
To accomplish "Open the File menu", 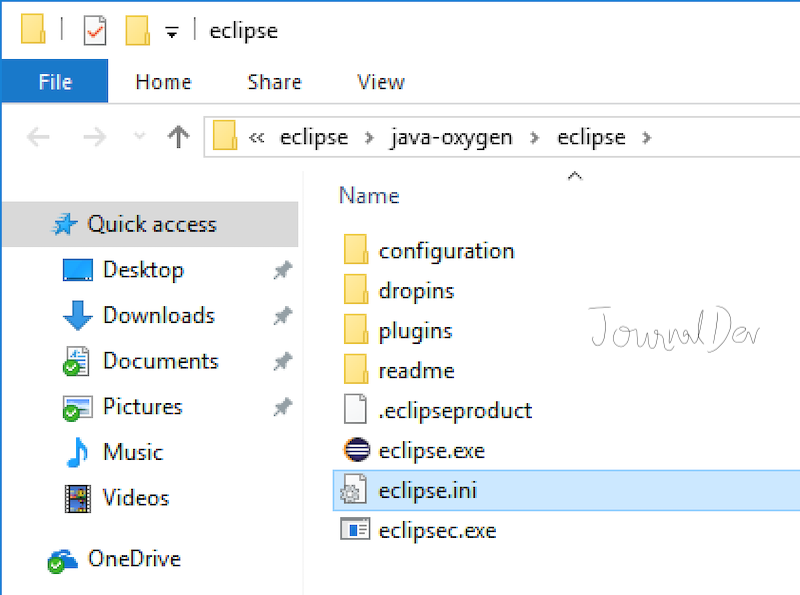I will 55,82.
